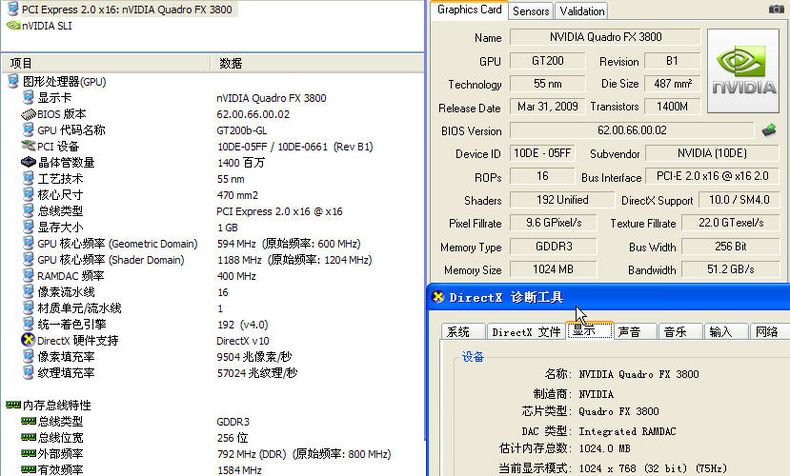Click the Bandwidth field 51.2 GB/s
The height and width of the screenshot is (476, 790).
[x=731, y=269]
